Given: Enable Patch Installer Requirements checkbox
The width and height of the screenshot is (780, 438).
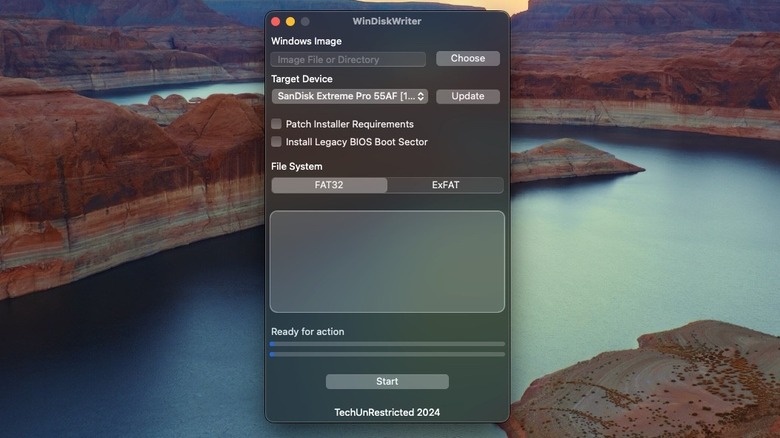Looking at the screenshot, I should [276, 124].
